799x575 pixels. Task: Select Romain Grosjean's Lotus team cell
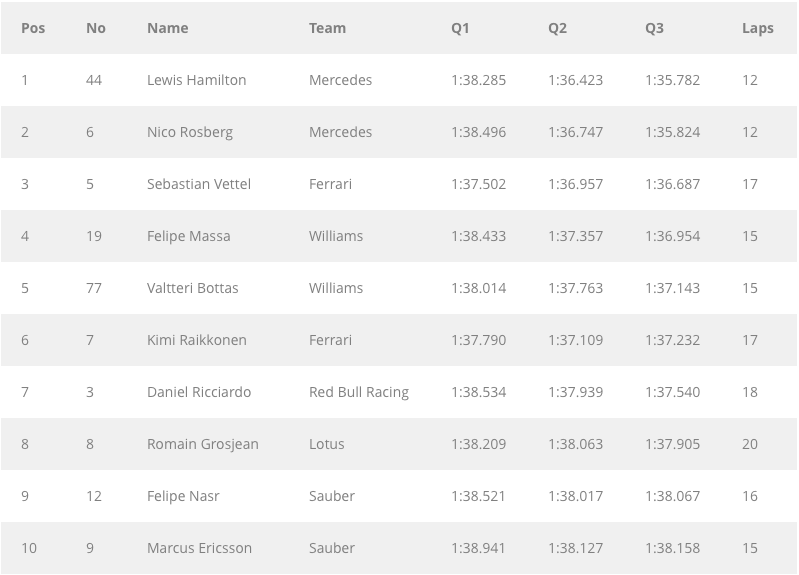click(327, 444)
